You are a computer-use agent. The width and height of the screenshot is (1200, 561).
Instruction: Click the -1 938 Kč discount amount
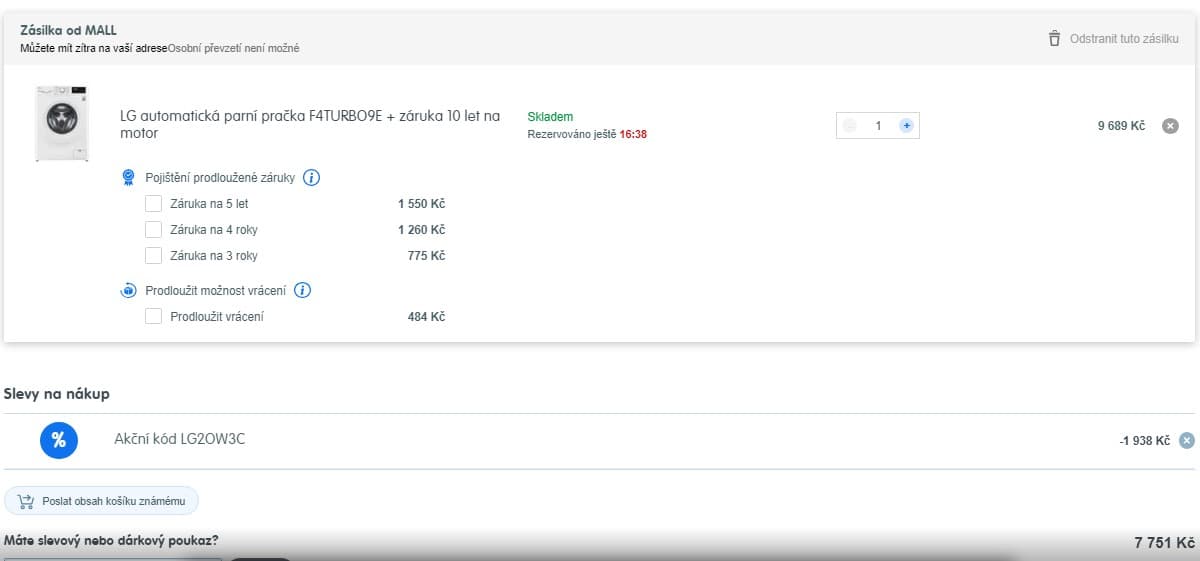coord(1144,441)
